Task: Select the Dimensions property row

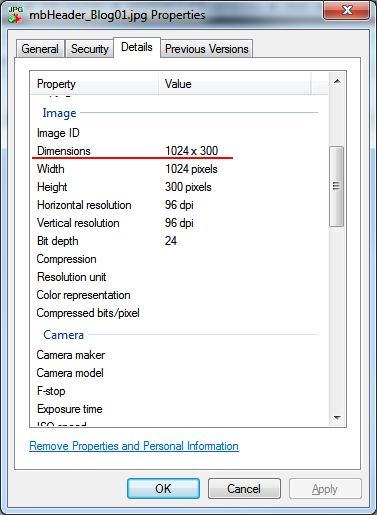Action: tap(179, 151)
